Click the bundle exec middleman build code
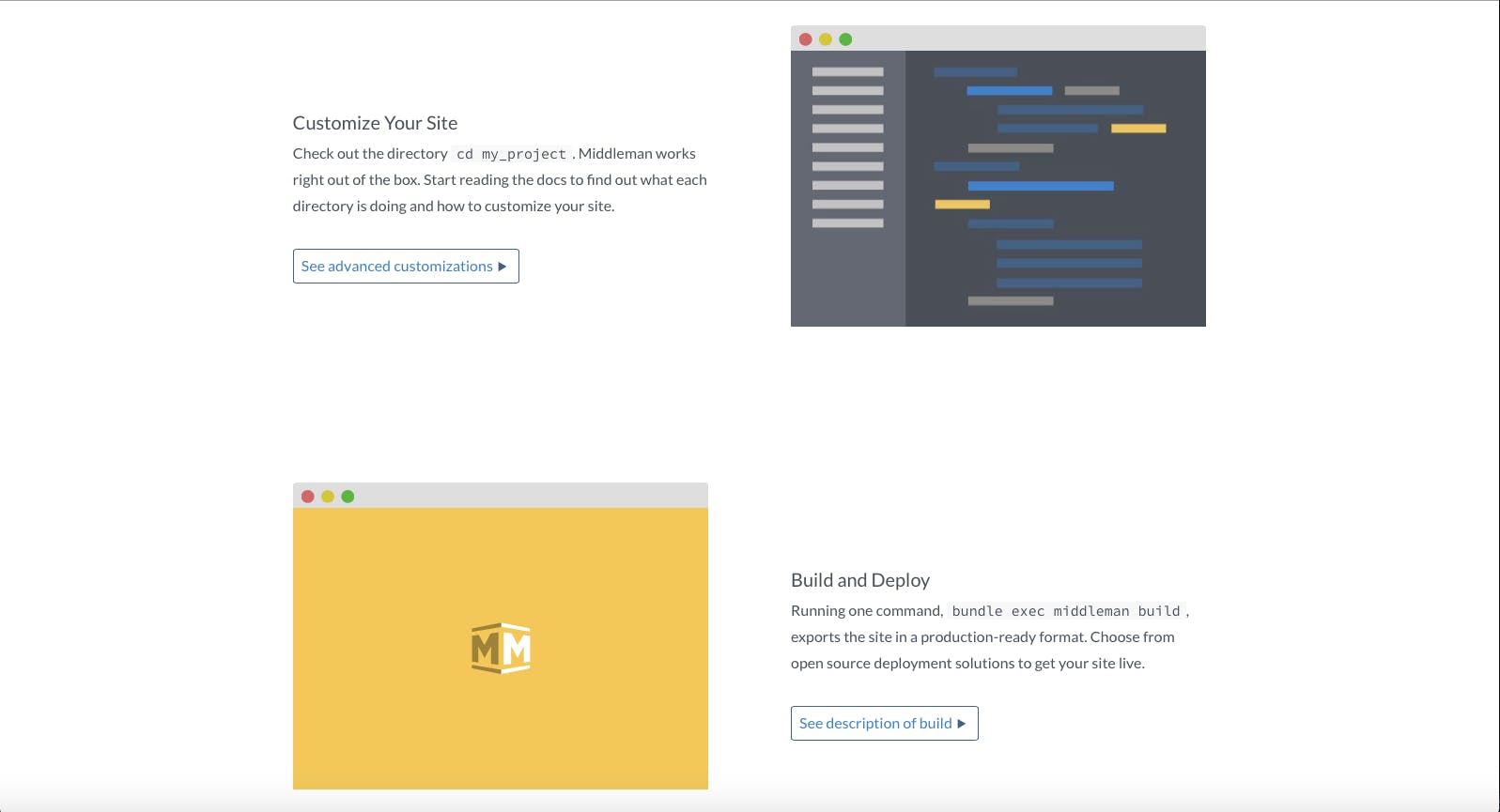 [x=1066, y=611]
